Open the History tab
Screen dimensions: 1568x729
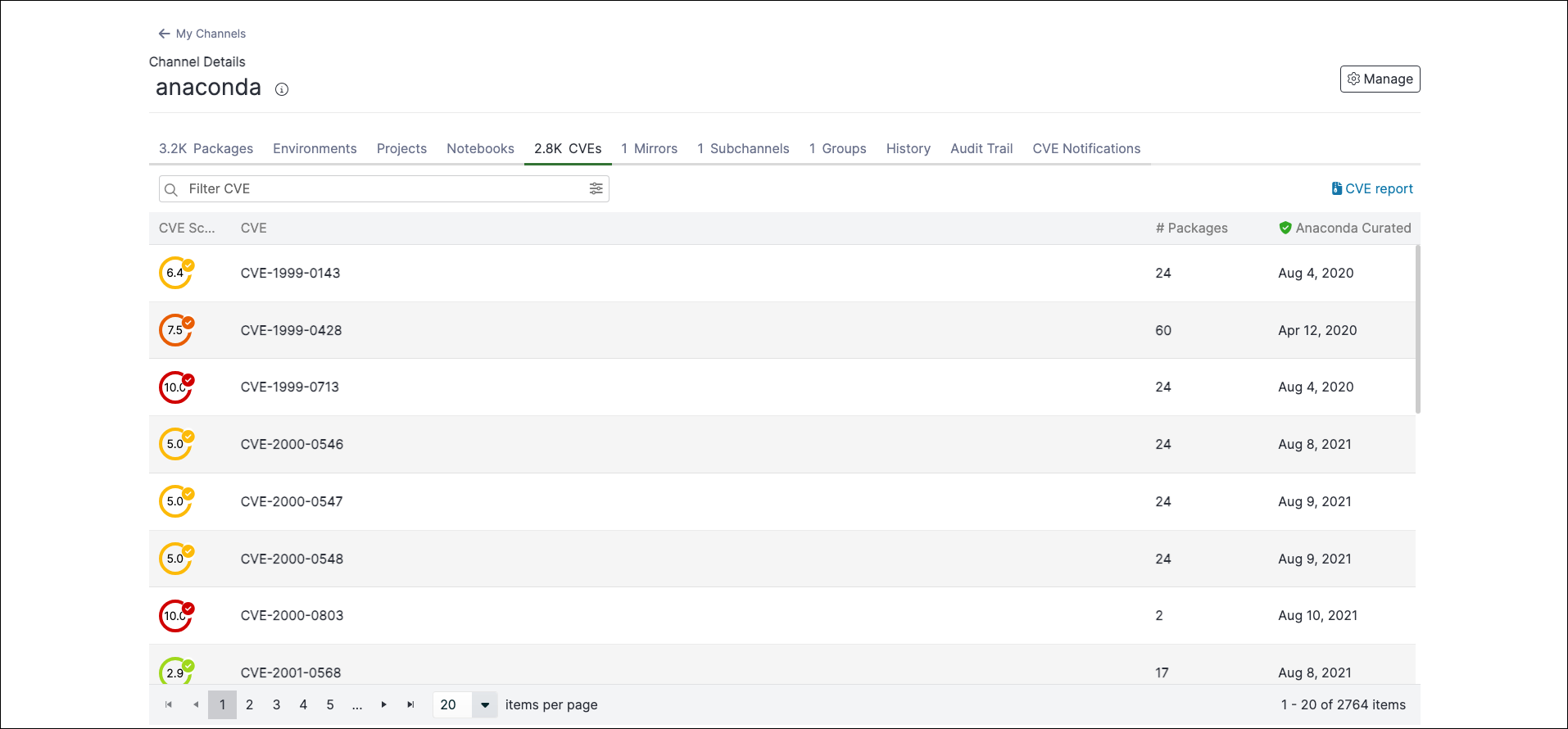tap(908, 148)
